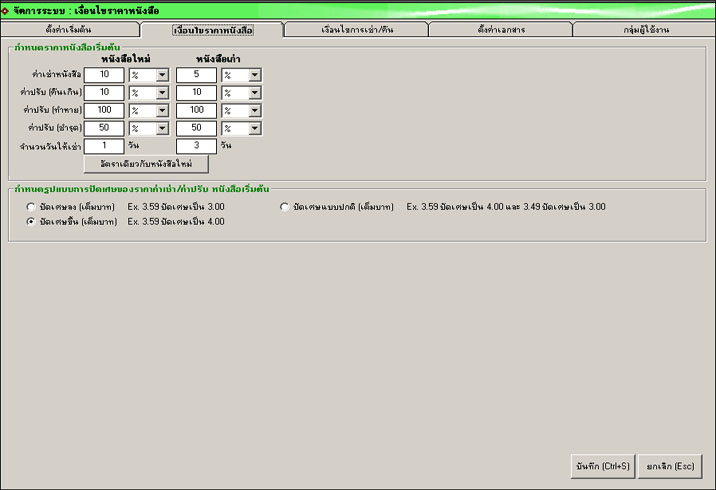Click old book overdue fine field

pos(196,93)
